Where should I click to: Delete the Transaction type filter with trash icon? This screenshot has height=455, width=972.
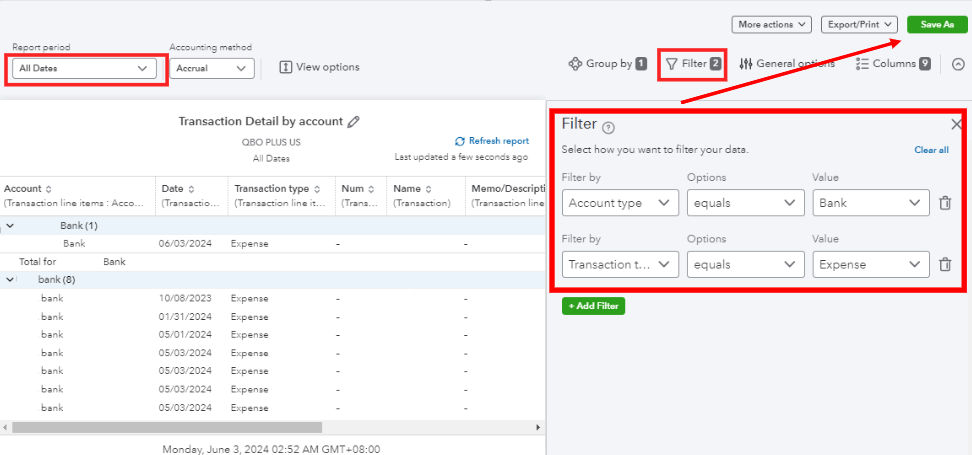pyautogui.click(x=945, y=265)
